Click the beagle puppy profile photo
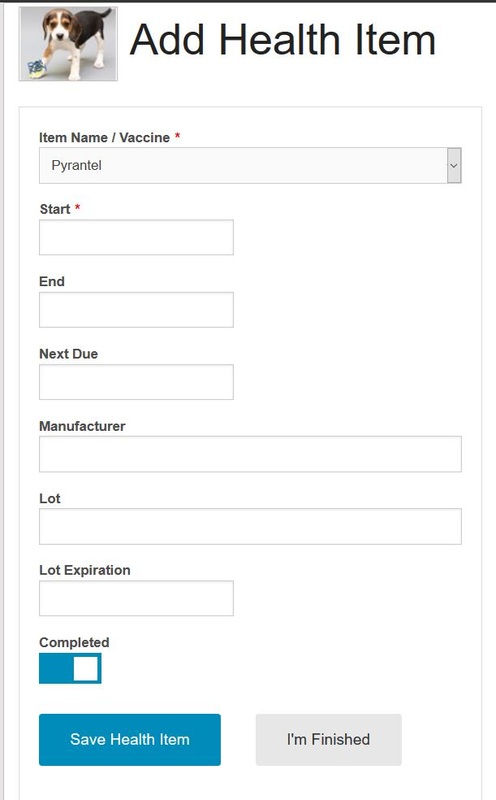Screen dimensions: 496x800 tap(68, 43)
